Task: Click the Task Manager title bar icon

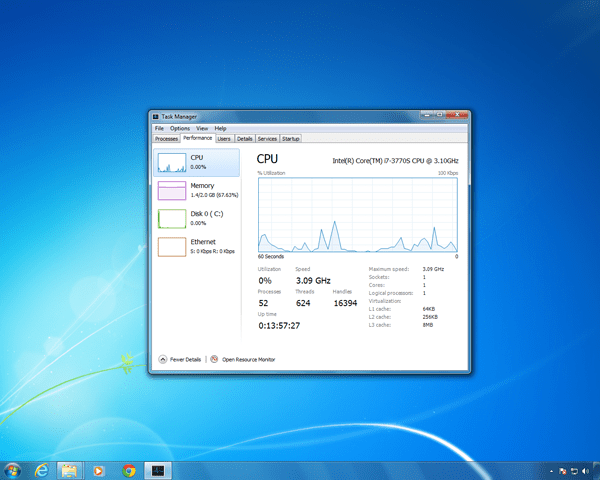Action: [156, 116]
